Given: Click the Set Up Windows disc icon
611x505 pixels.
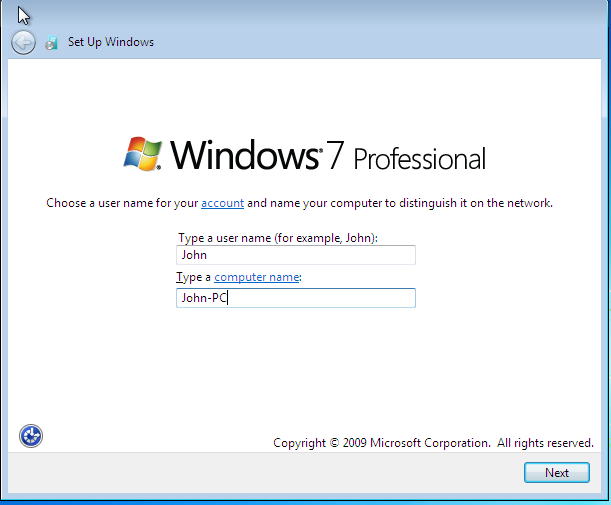Looking at the screenshot, I should pos(51,42).
